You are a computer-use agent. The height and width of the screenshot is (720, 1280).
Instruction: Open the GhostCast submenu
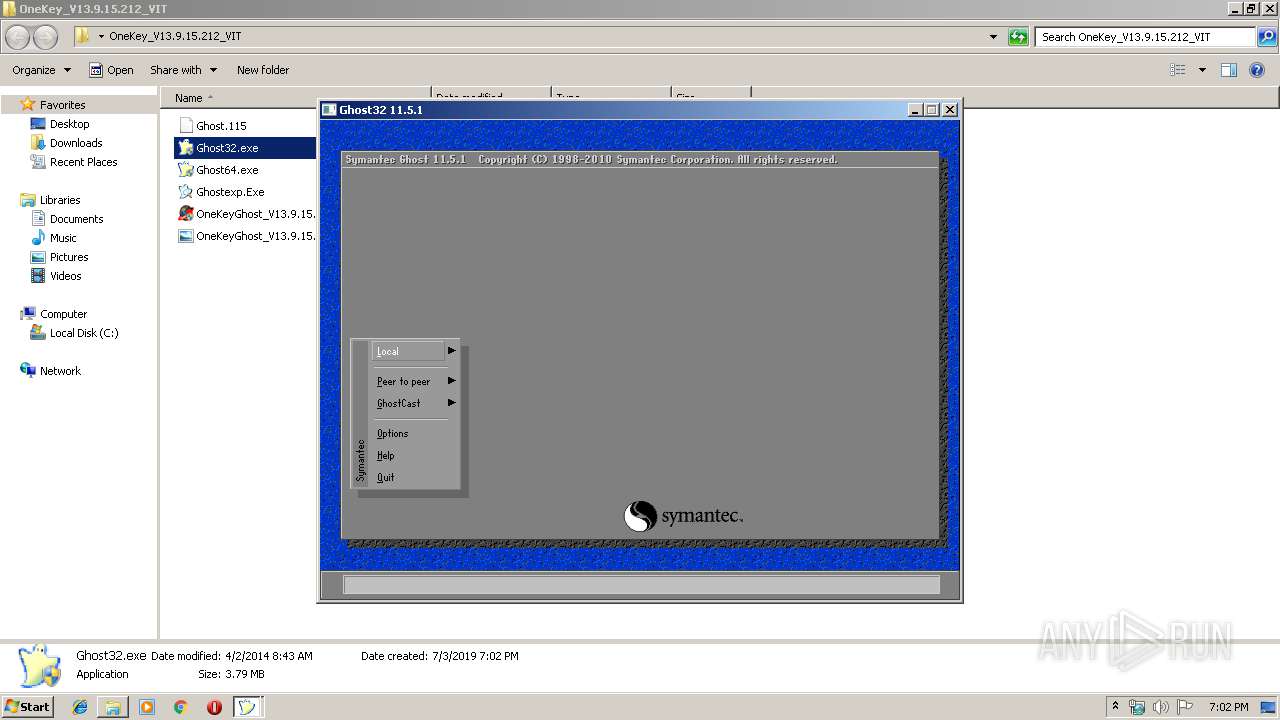398,403
